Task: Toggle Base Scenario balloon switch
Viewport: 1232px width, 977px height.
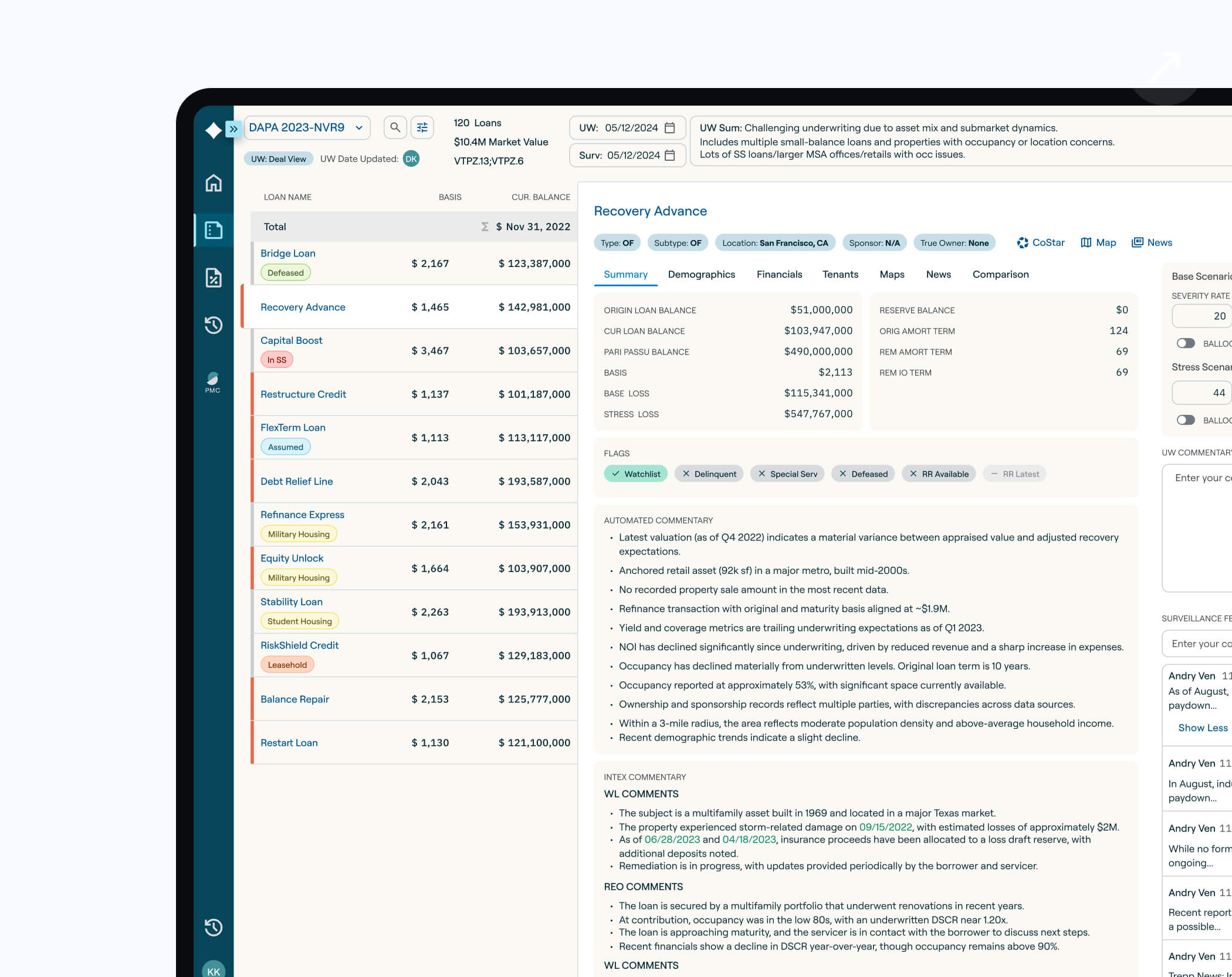Action: [1186, 343]
